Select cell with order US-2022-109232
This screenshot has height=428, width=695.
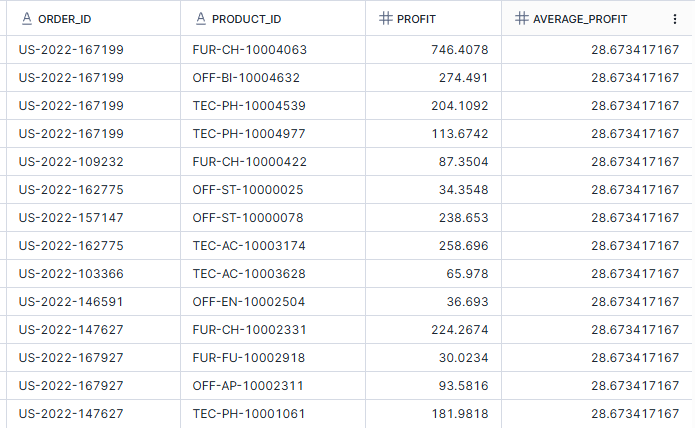click(x=71, y=161)
